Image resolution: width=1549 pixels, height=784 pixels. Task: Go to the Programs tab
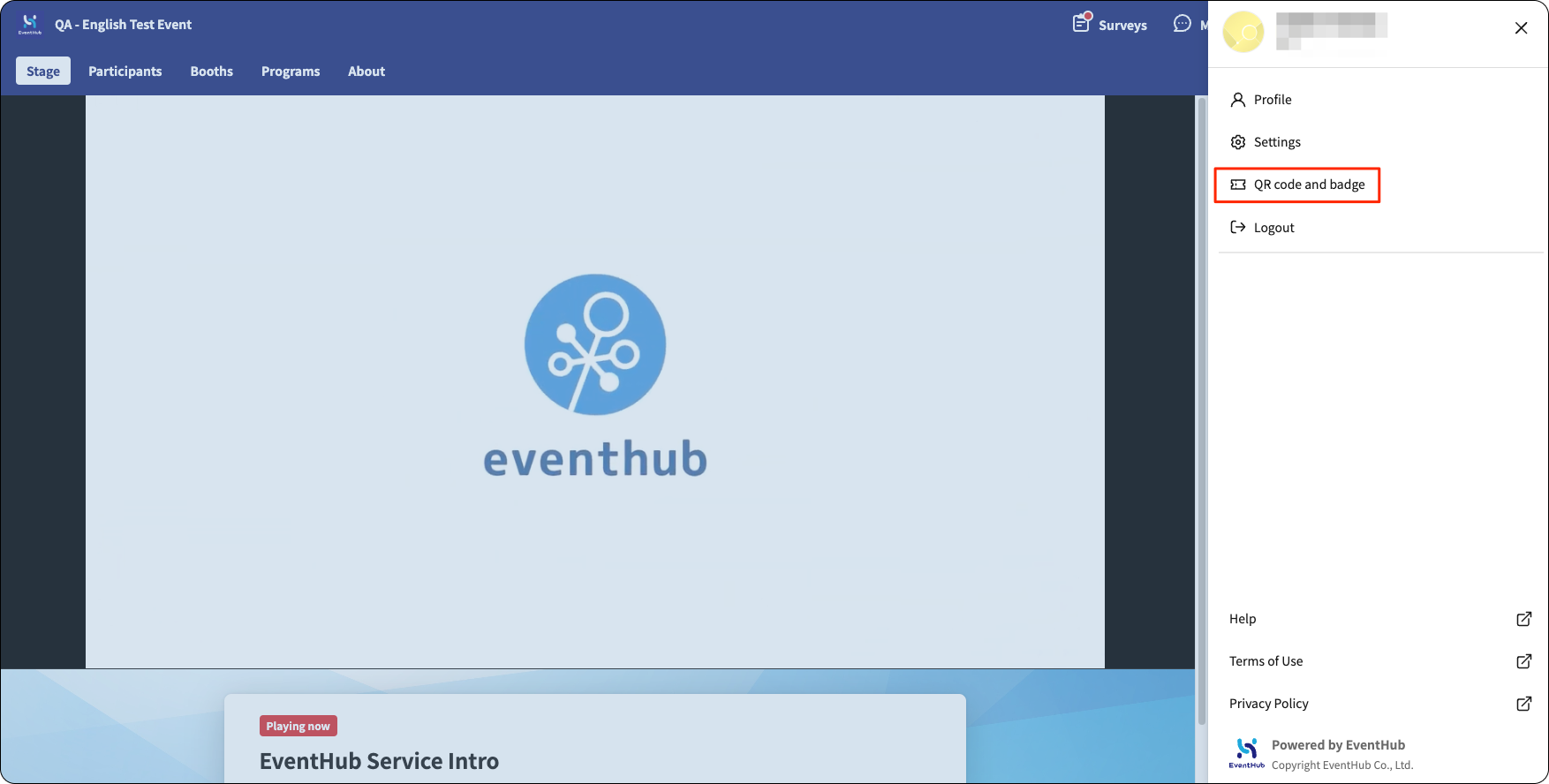click(x=291, y=71)
